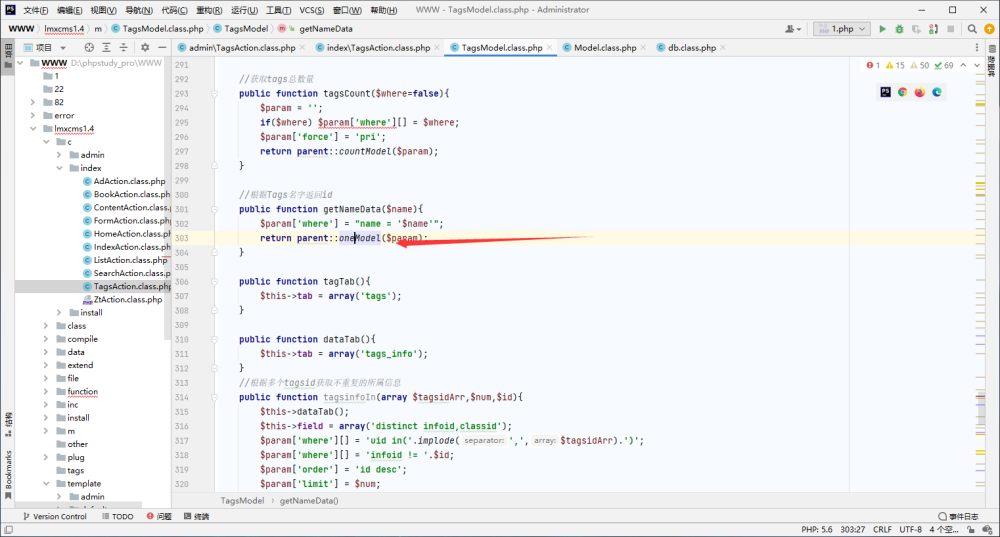The height and width of the screenshot is (537, 1000).
Task: Open in Firefox browser icon
Action: (920, 92)
